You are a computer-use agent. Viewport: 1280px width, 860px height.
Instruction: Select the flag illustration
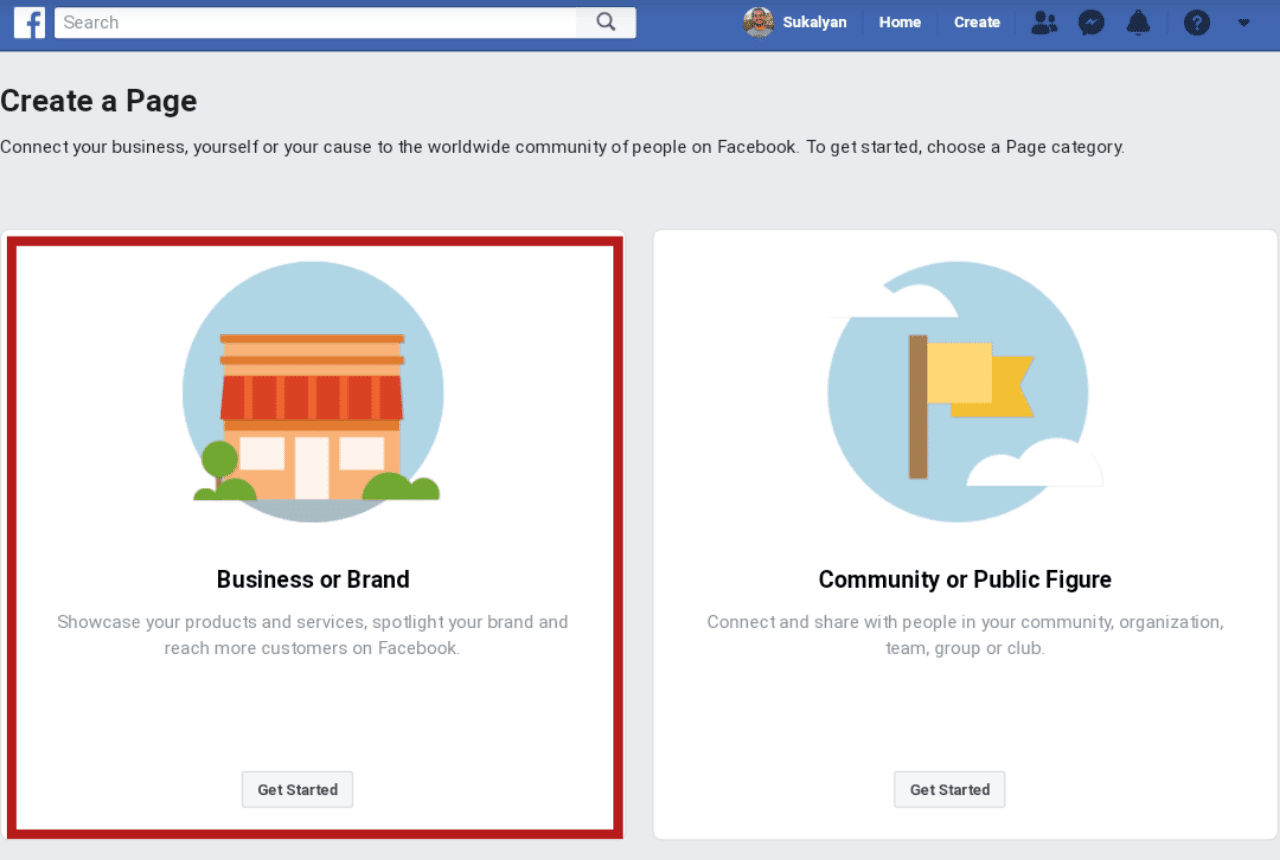[x=963, y=391]
